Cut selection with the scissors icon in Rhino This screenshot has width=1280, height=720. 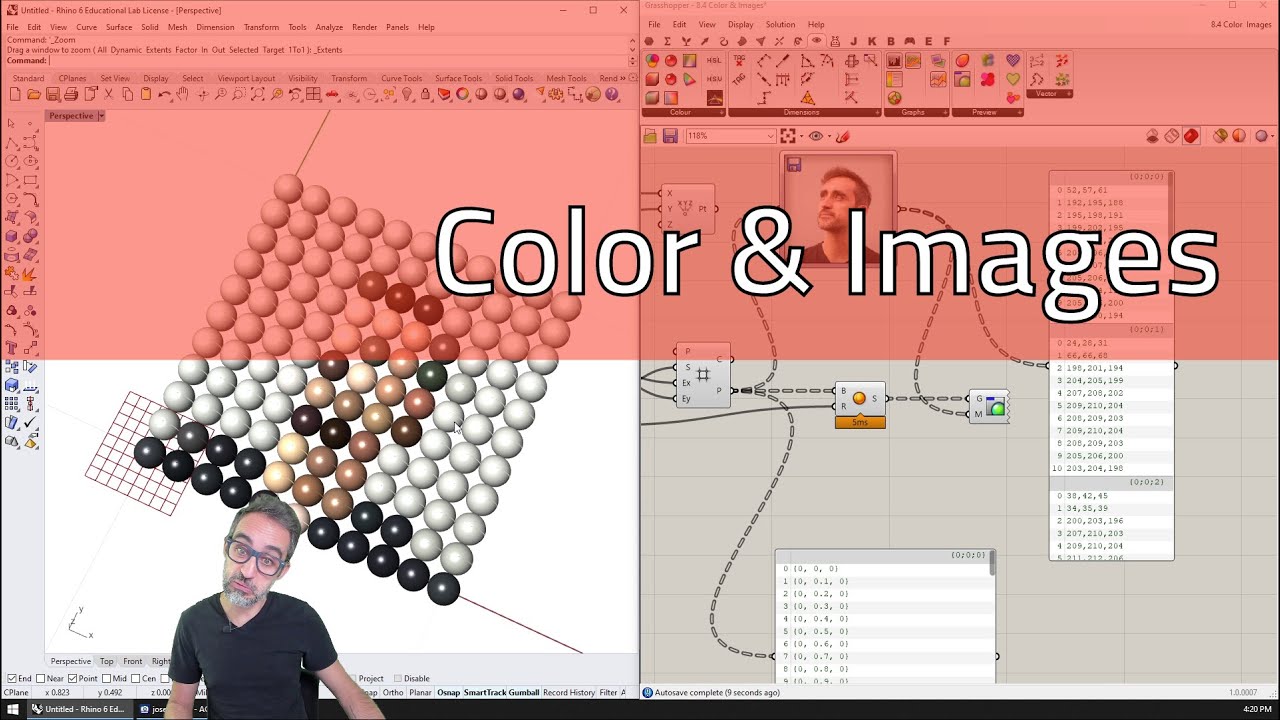[108, 94]
